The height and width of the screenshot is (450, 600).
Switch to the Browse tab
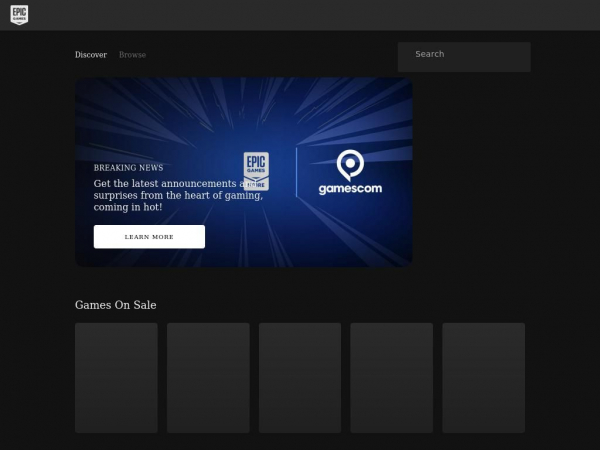(132, 55)
